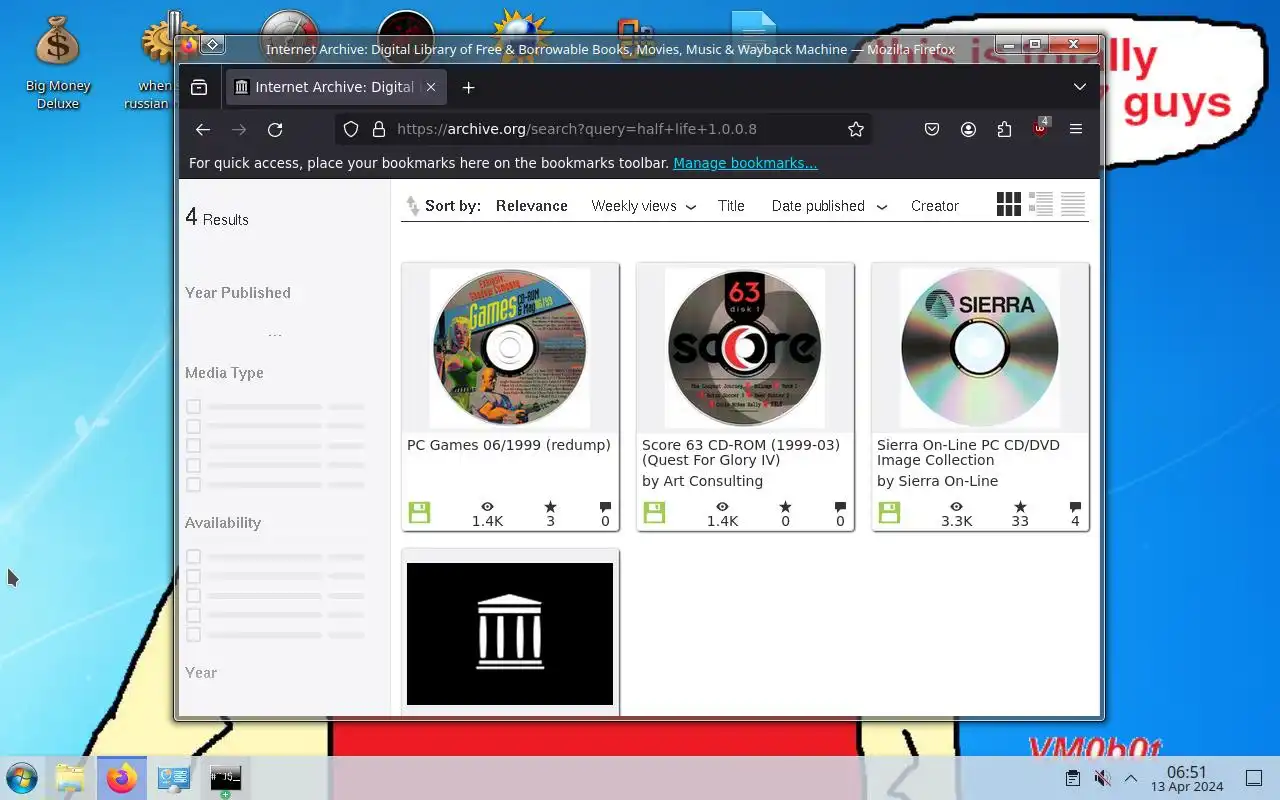Click the software floppy icon on PC Games card
The width and height of the screenshot is (1280, 800).
click(419, 513)
